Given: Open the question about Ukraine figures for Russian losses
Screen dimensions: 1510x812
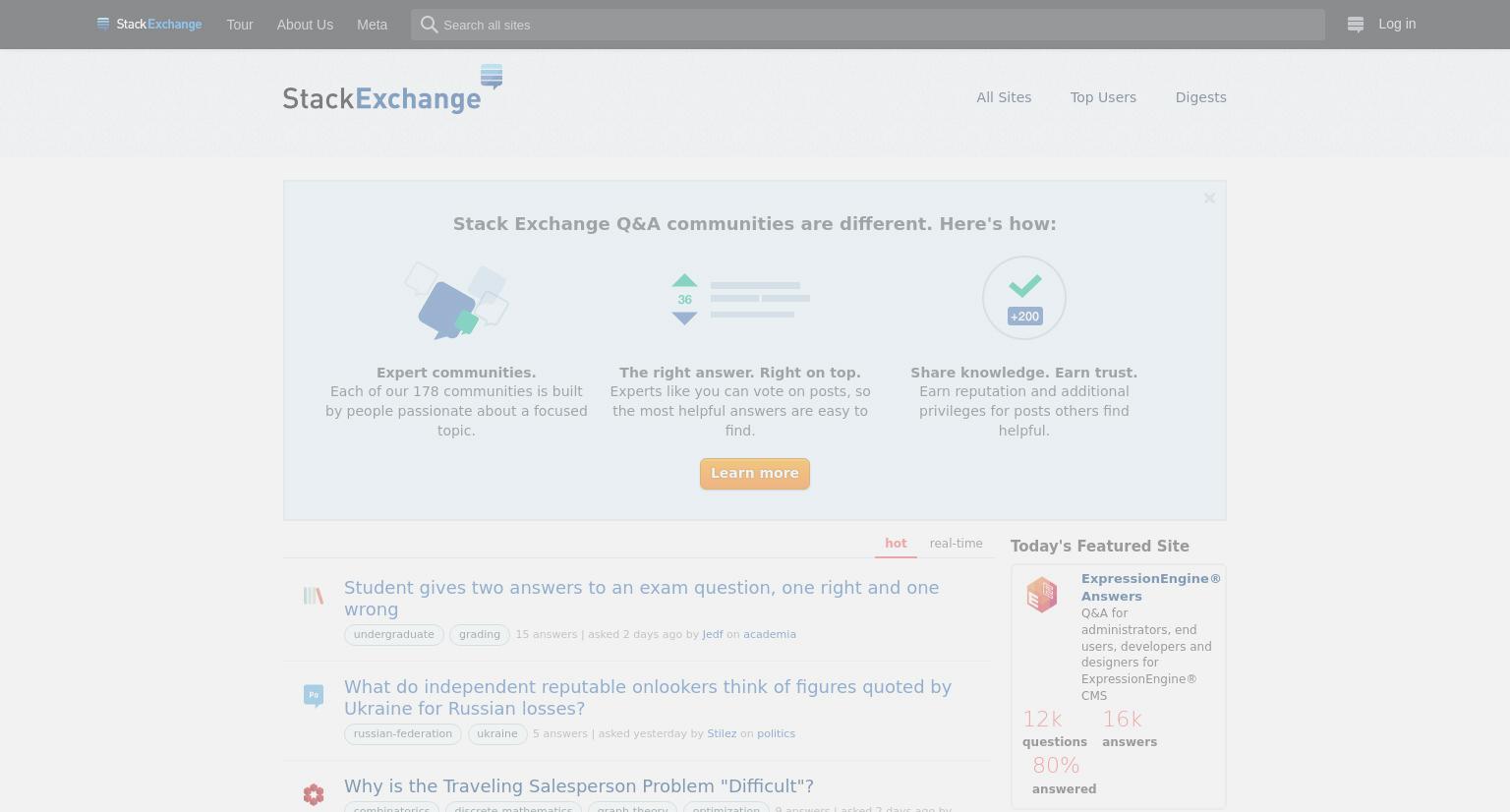Looking at the screenshot, I should pyautogui.click(x=648, y=698).
